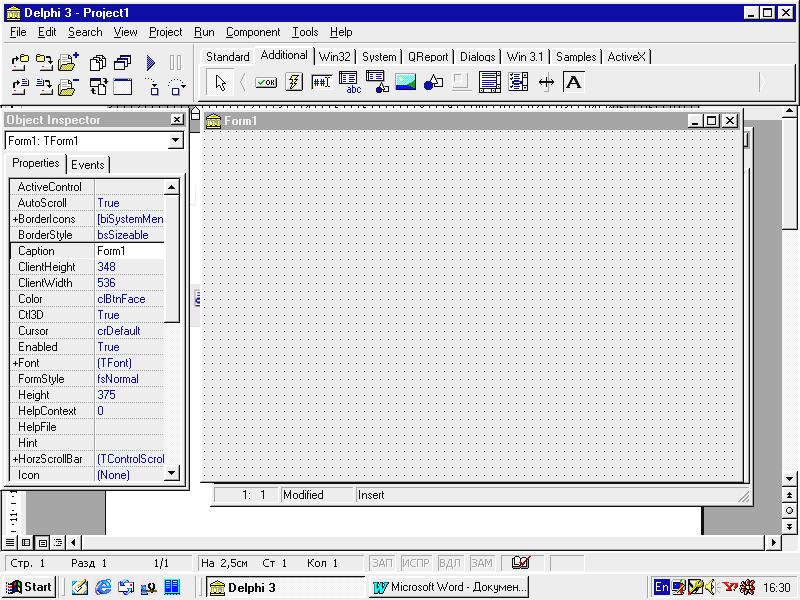Select the Color property value clBtnFace

tap(130, 299)
